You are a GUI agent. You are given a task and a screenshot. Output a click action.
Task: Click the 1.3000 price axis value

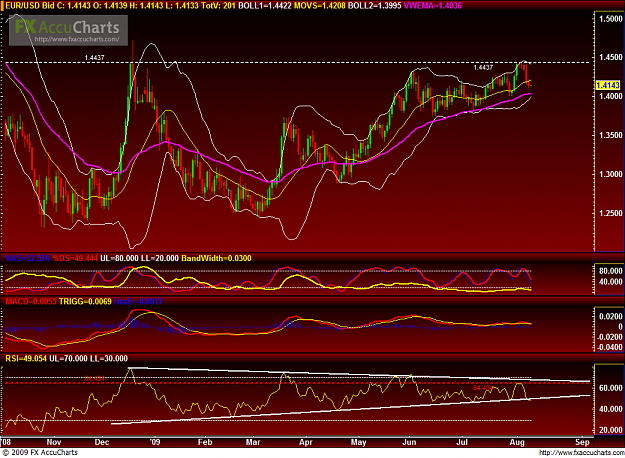611,174
